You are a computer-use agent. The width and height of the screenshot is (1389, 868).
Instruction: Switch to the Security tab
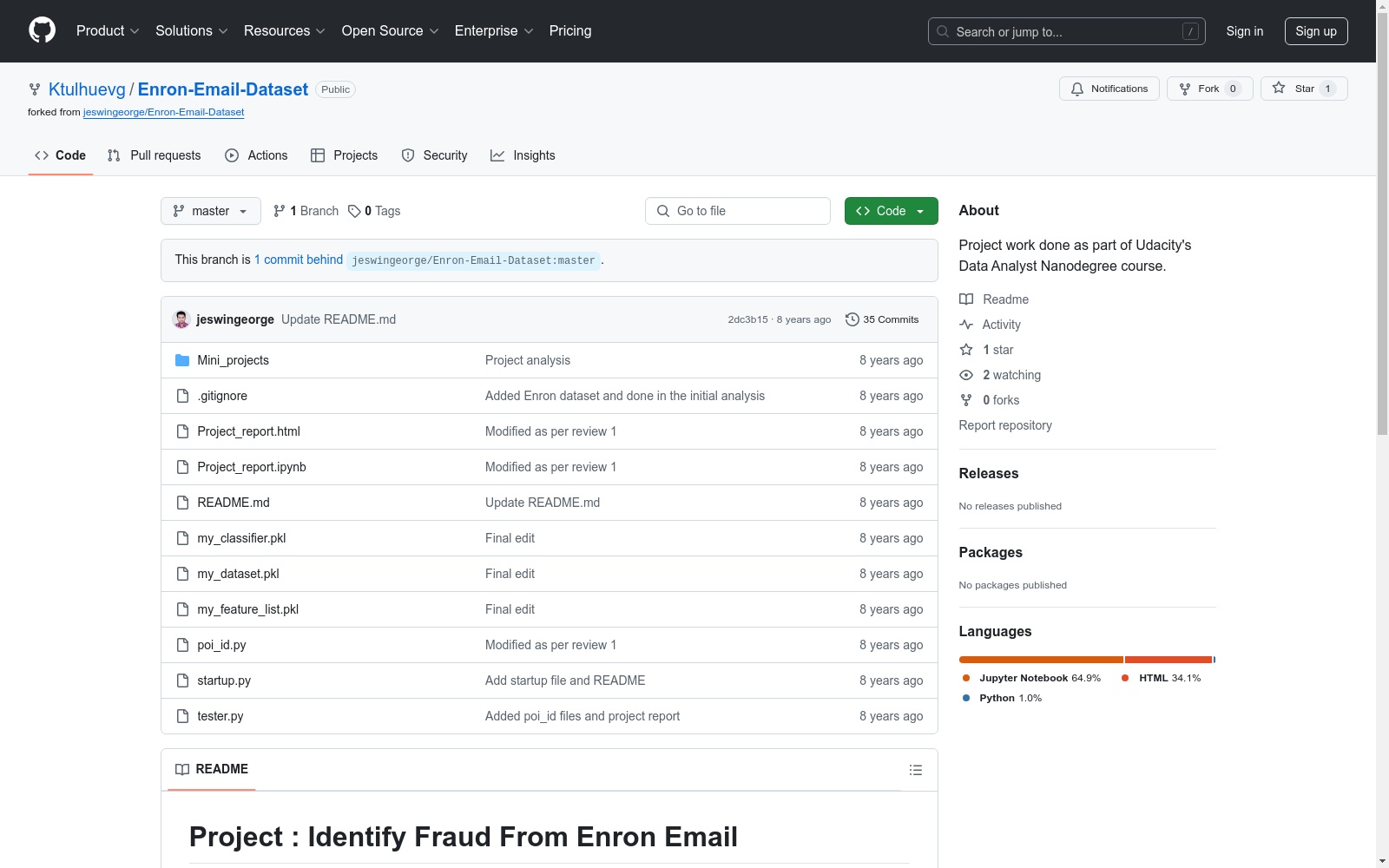coord(434,155)
